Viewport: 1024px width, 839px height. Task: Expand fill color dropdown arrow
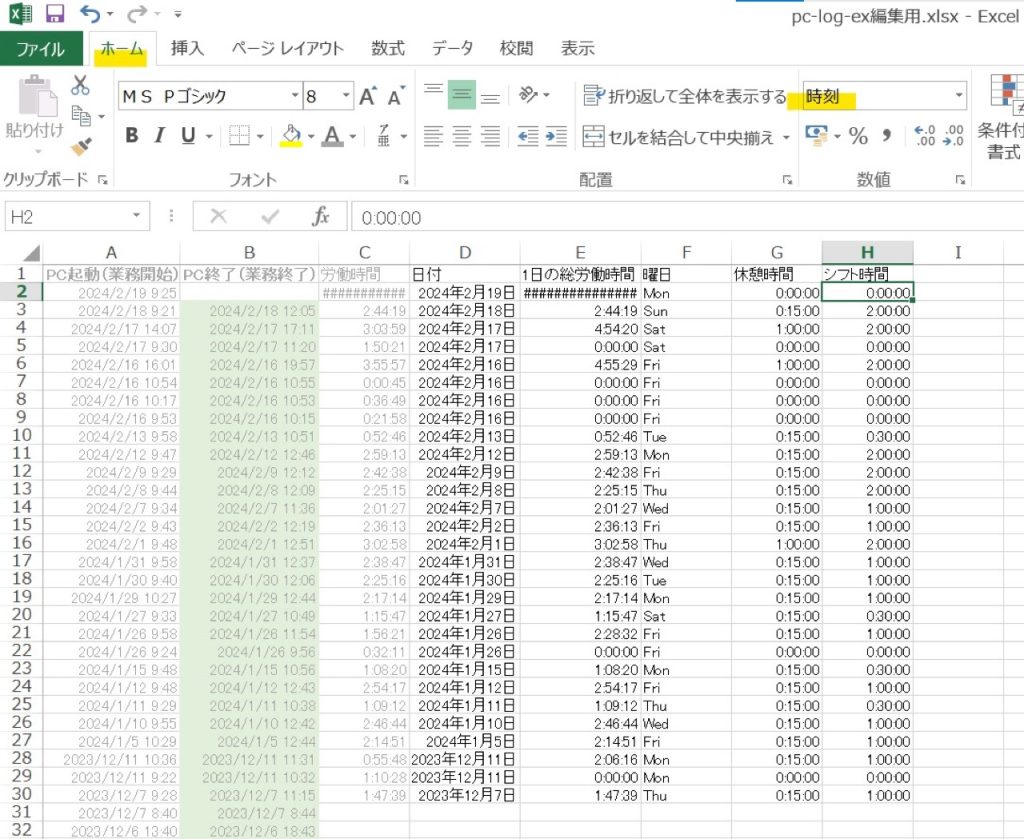(x=311, y=136)
